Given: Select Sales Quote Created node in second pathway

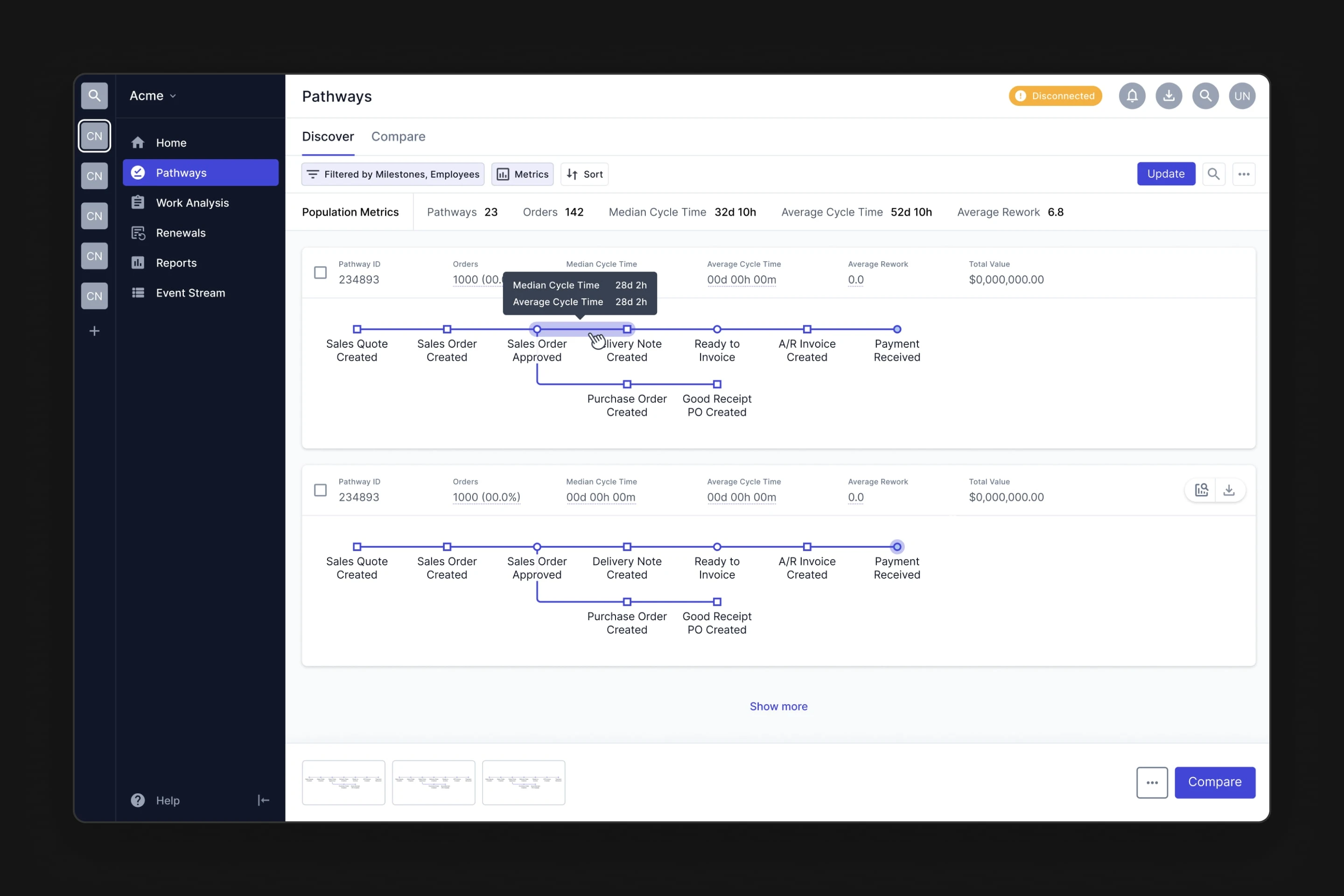Looking at the screenshot, I should 357,547.
